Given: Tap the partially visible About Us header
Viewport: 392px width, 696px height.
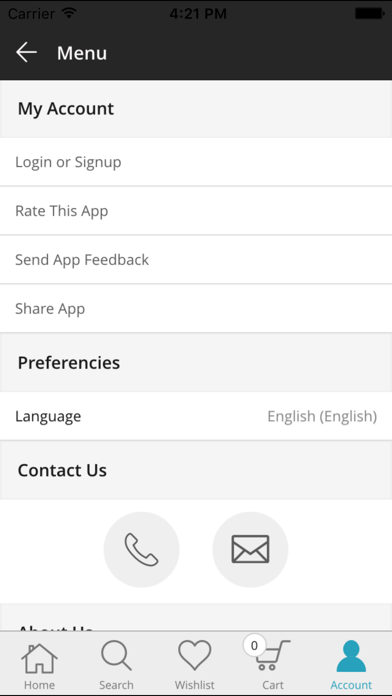Looking at the screenshot, I should 196,618.
